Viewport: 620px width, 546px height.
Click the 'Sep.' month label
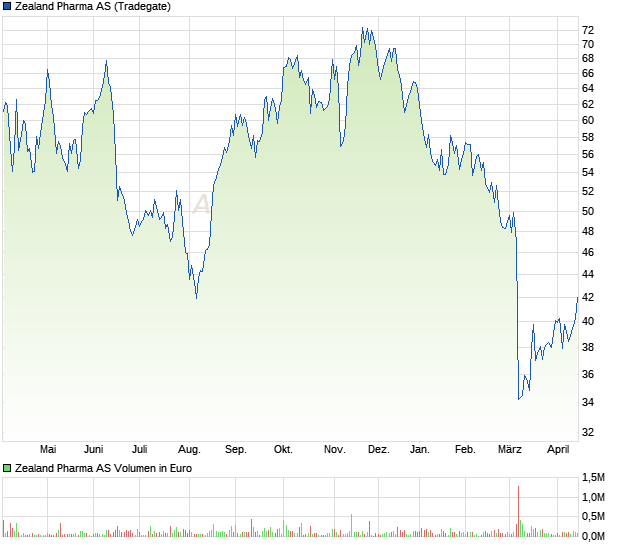click(x=236, y=449)
